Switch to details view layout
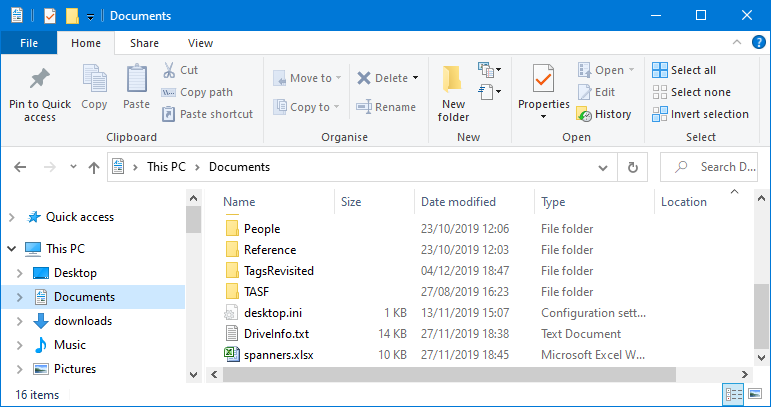Viewport: 771px width, 407px height. (733, 395)
